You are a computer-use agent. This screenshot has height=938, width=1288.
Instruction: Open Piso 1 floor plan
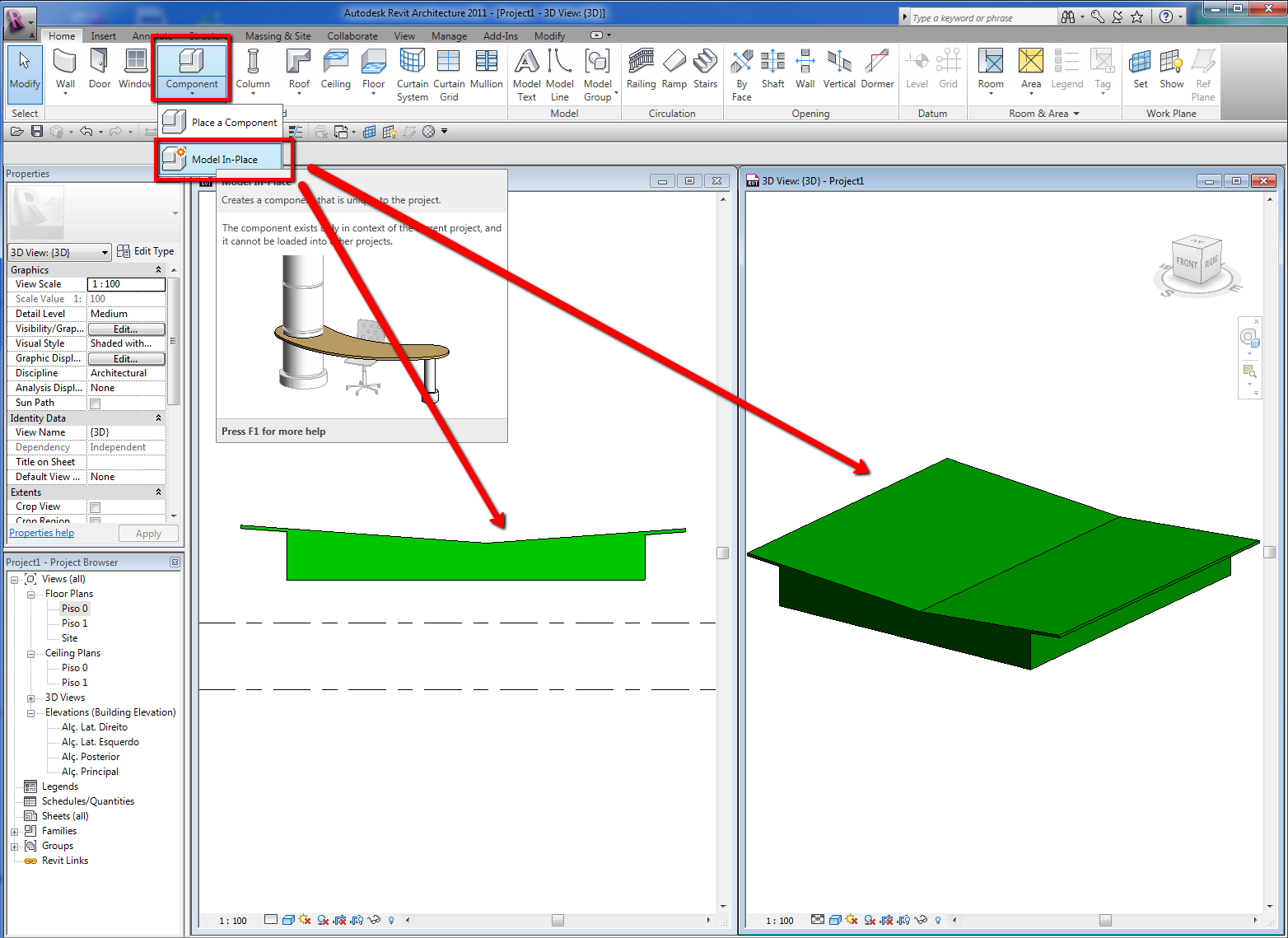pos(75,624)
